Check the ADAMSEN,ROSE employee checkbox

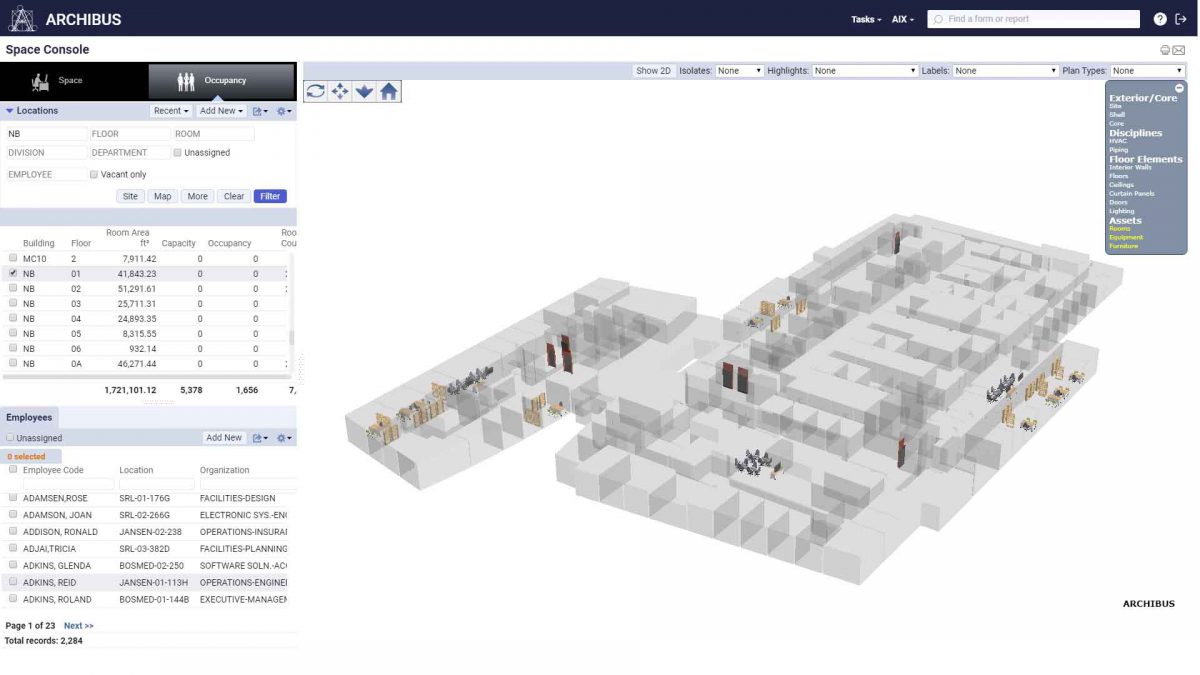tap(13, 497)
